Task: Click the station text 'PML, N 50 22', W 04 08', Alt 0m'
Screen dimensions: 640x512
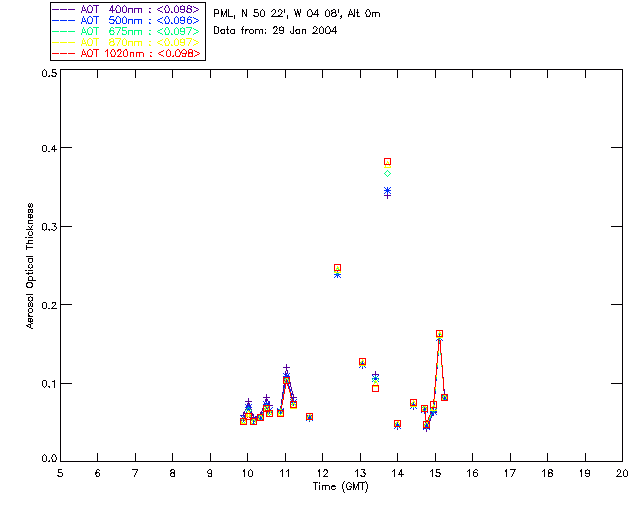Action: [x=297, y=13]
